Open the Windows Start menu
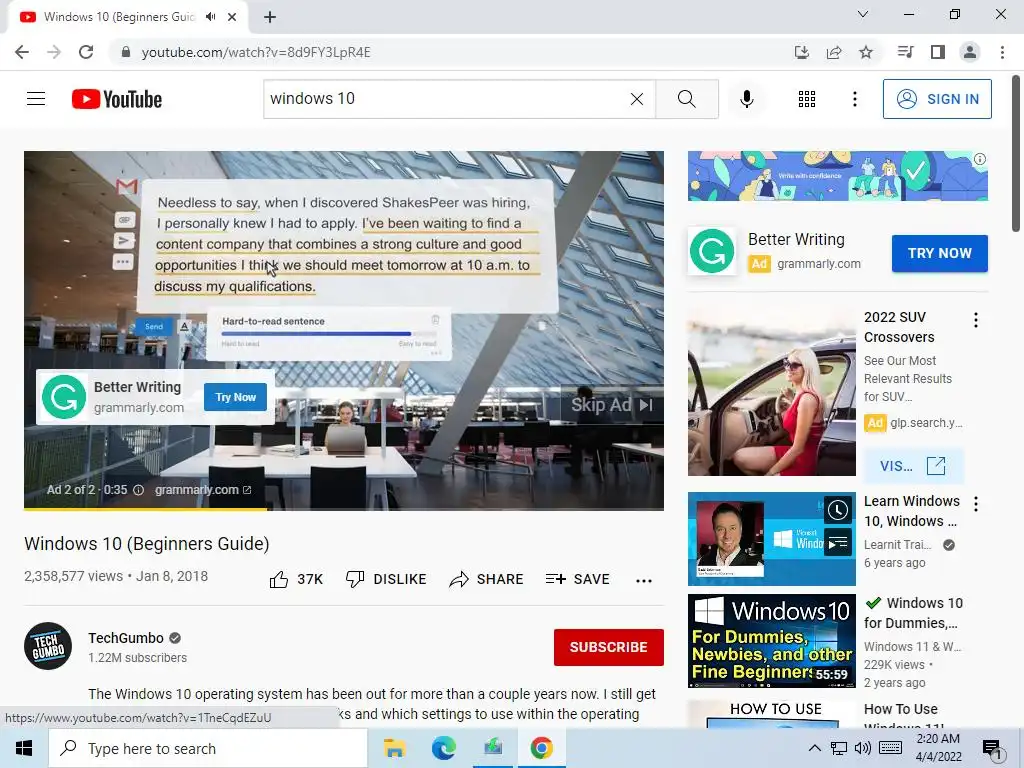Image resolution: width=1024 pixels, height=768 pixels. (24, 748)
